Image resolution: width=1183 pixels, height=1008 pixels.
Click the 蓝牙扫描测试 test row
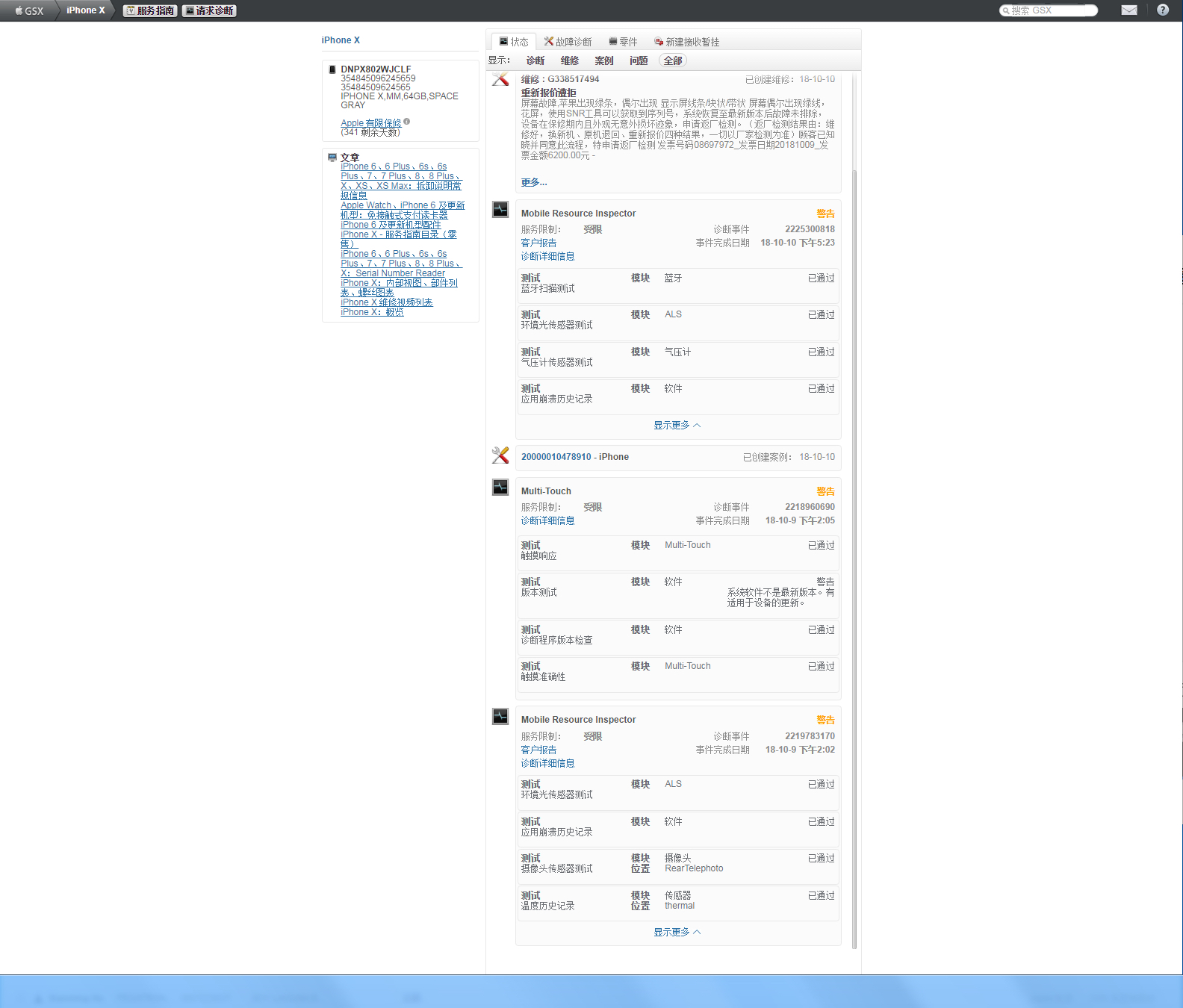678,284
